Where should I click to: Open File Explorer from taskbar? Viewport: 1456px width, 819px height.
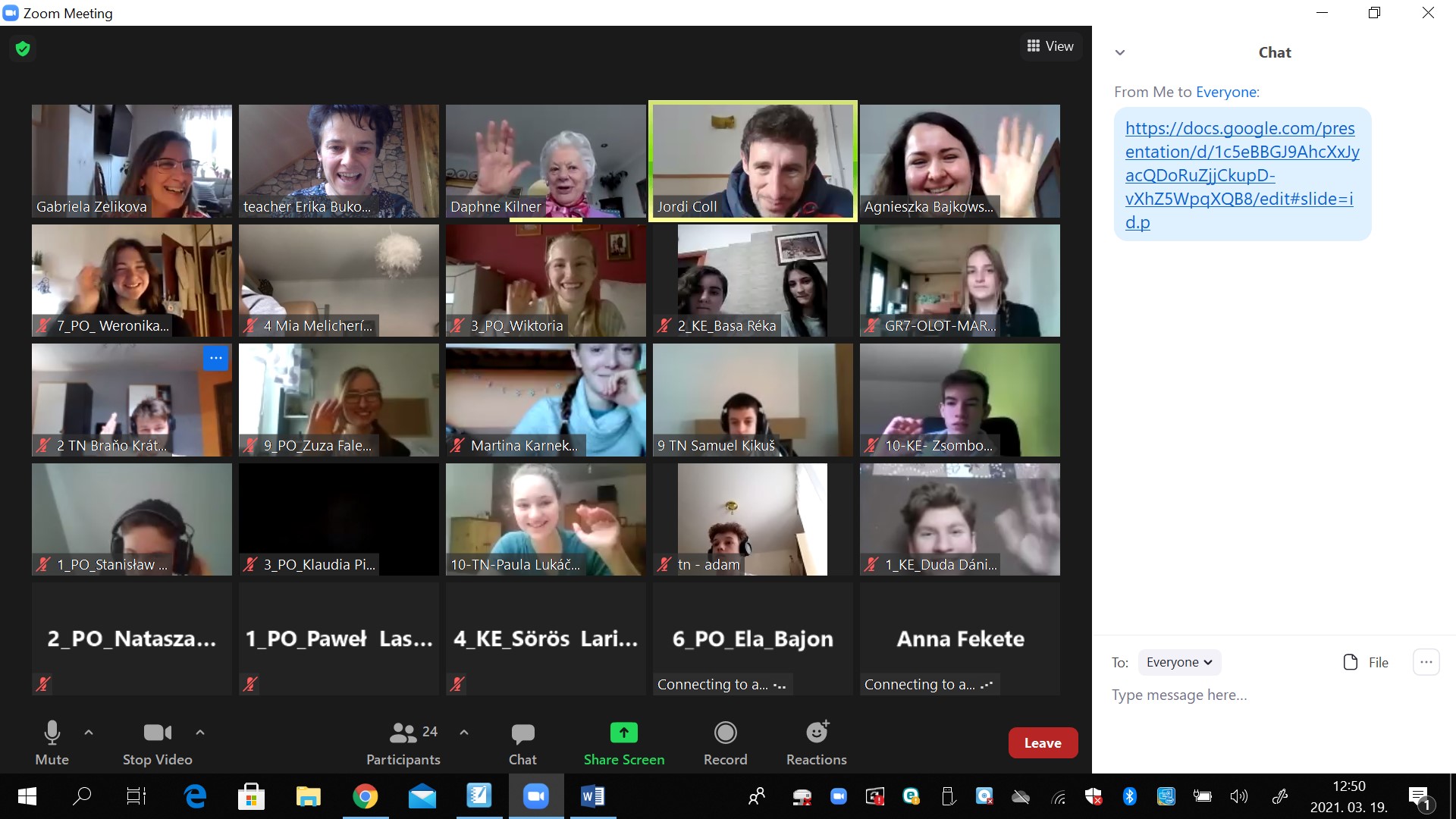[x=308, y=796]
